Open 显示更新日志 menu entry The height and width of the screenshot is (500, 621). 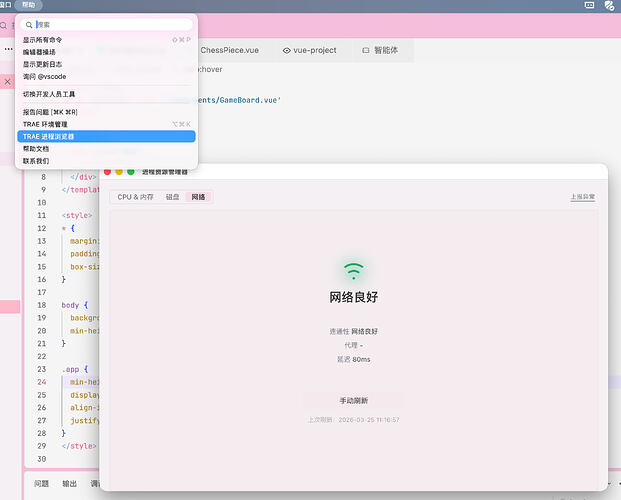pyautogui.click(x=106, y=64)
